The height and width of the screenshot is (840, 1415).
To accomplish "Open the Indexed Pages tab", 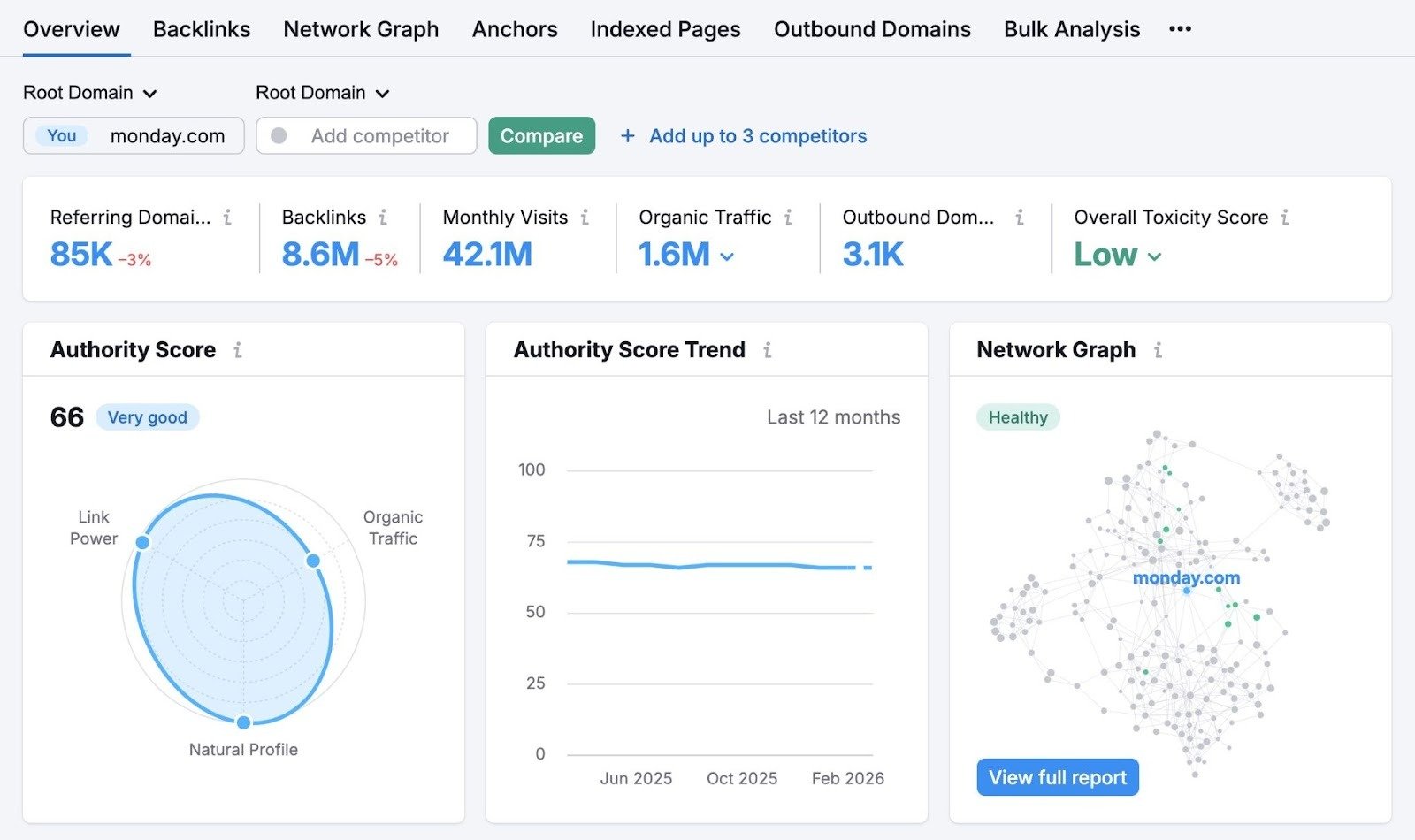I will pyautogui.click(x=665, y=28).
